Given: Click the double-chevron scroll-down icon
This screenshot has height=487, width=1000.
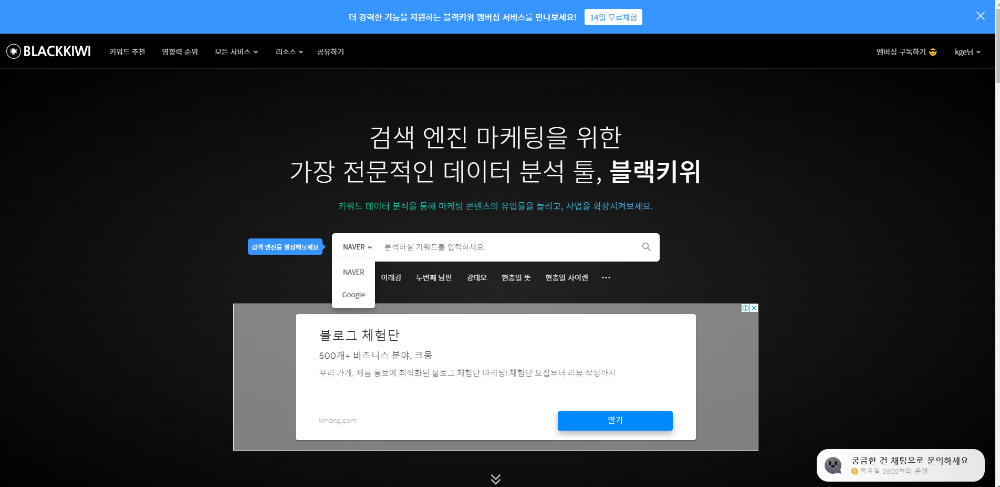Looking at the screenshot, I should coord(496,478).
